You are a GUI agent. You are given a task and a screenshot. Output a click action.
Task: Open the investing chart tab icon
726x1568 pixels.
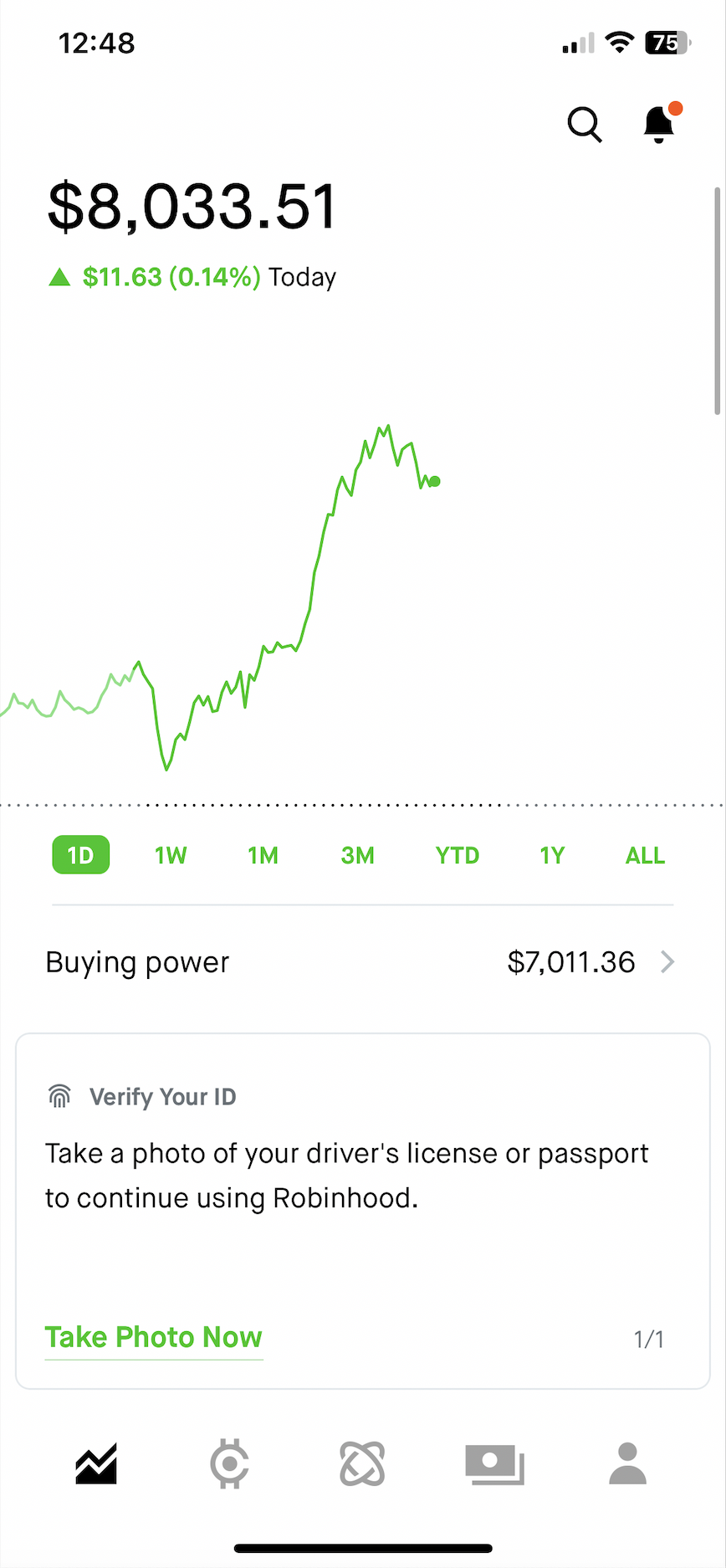pos(96,1463)
